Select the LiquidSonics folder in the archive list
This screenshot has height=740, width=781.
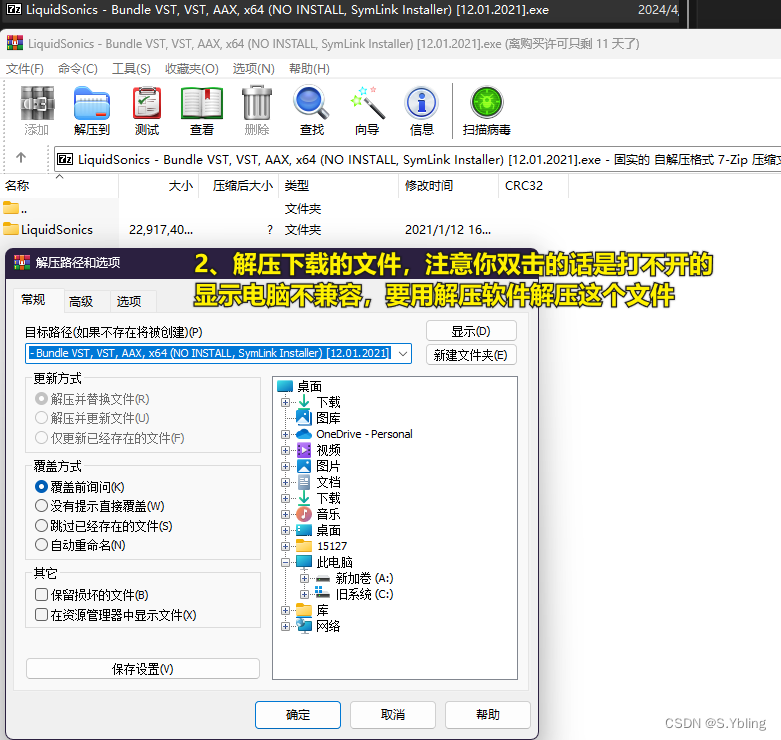tap(48, 230)
